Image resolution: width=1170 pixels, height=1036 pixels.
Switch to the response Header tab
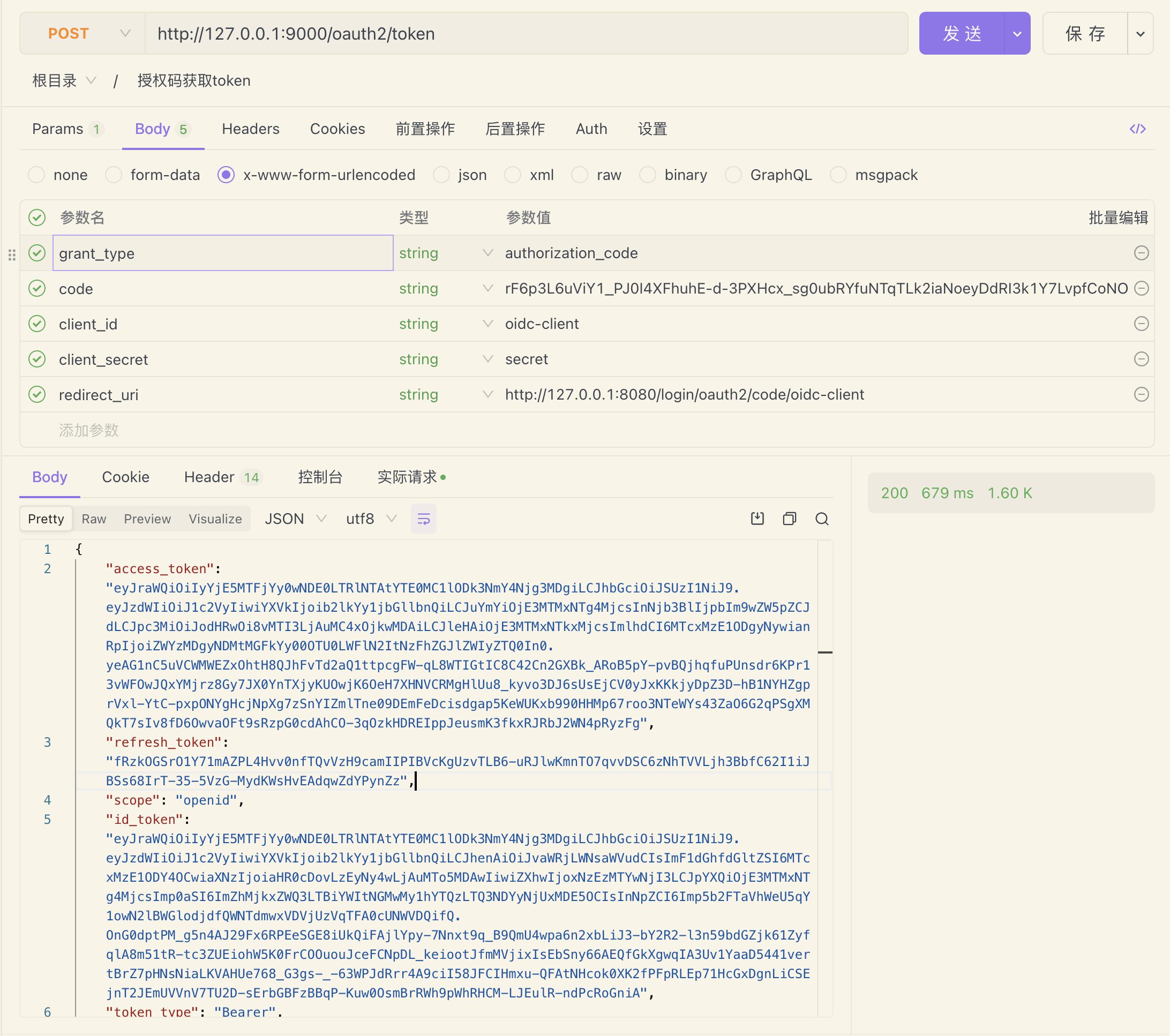(223, 477)
